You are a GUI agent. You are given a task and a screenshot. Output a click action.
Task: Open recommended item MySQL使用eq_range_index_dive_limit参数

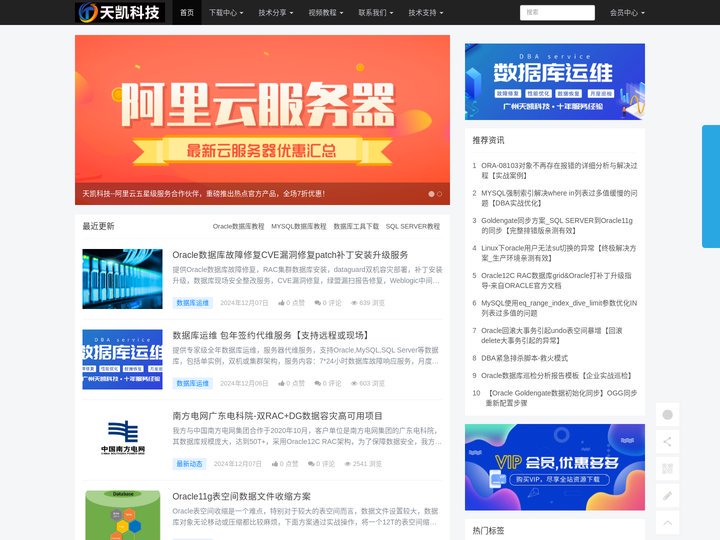(559, 308)
